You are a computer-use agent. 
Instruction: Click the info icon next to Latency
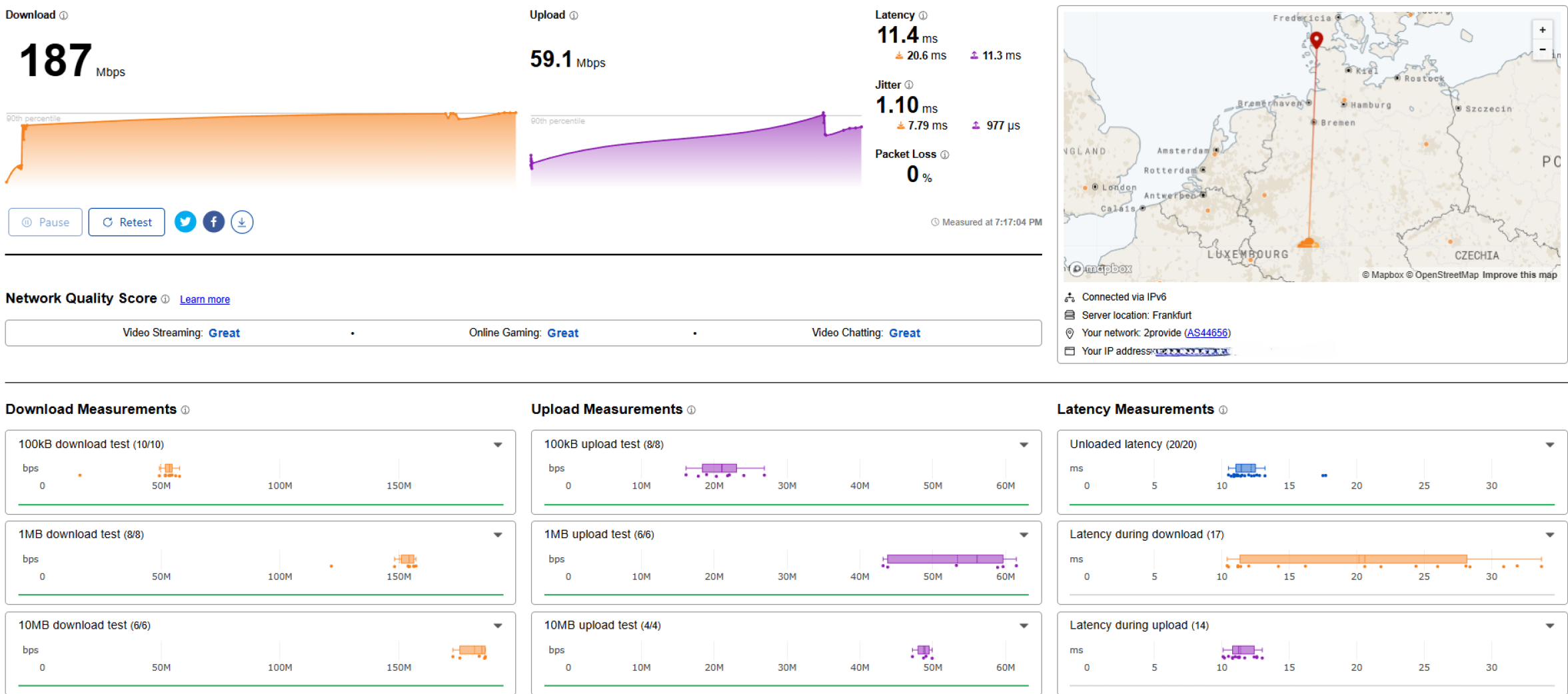click(923, 15)
